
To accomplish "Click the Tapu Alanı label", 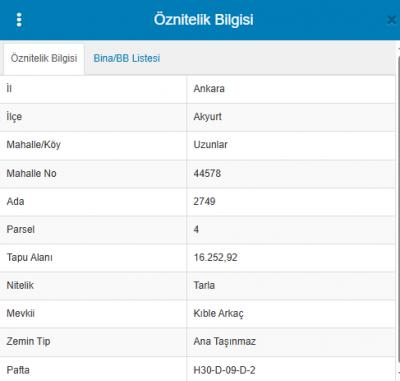I will (29, 257).
